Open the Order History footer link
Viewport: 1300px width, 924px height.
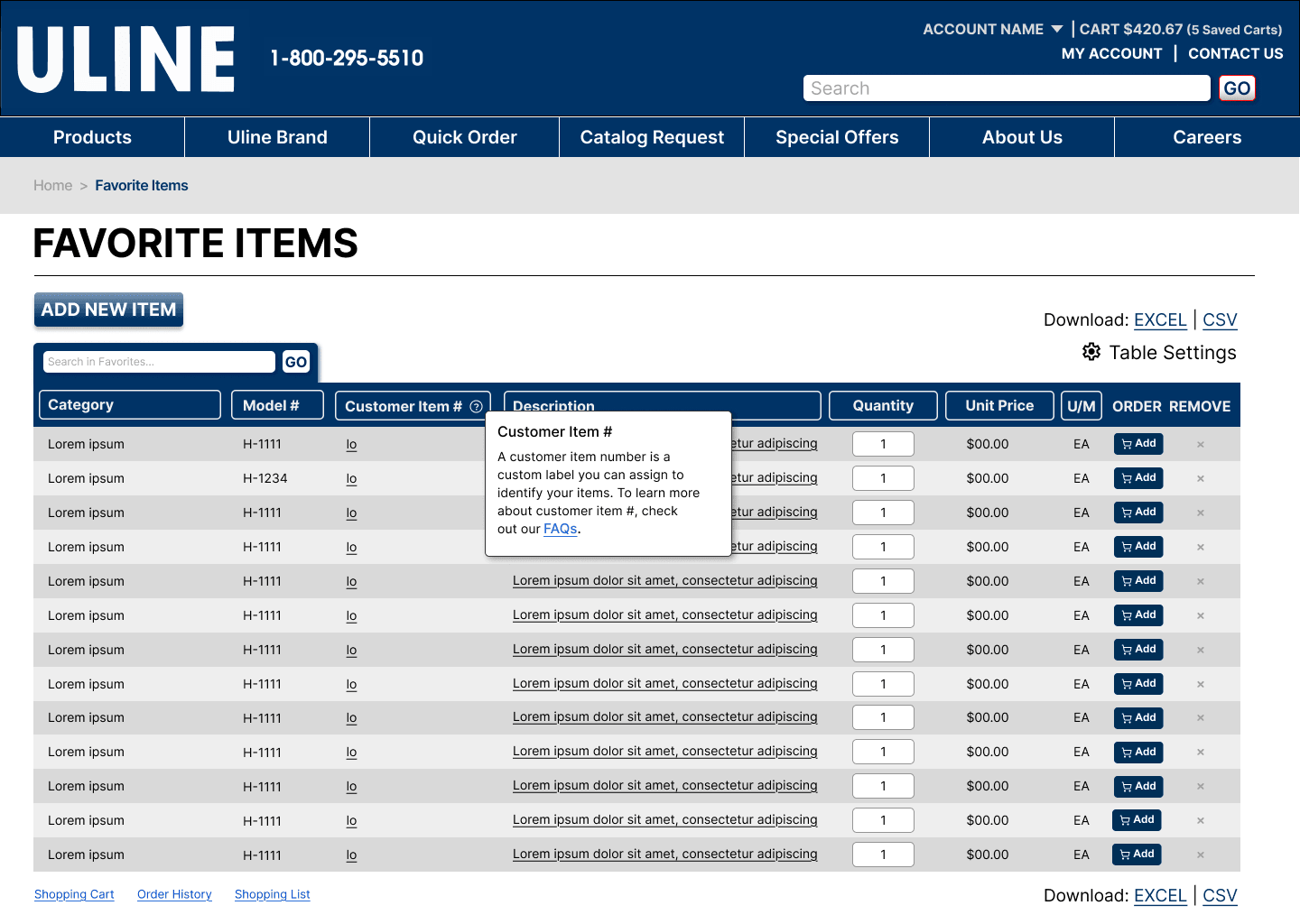tap(174, 895)
